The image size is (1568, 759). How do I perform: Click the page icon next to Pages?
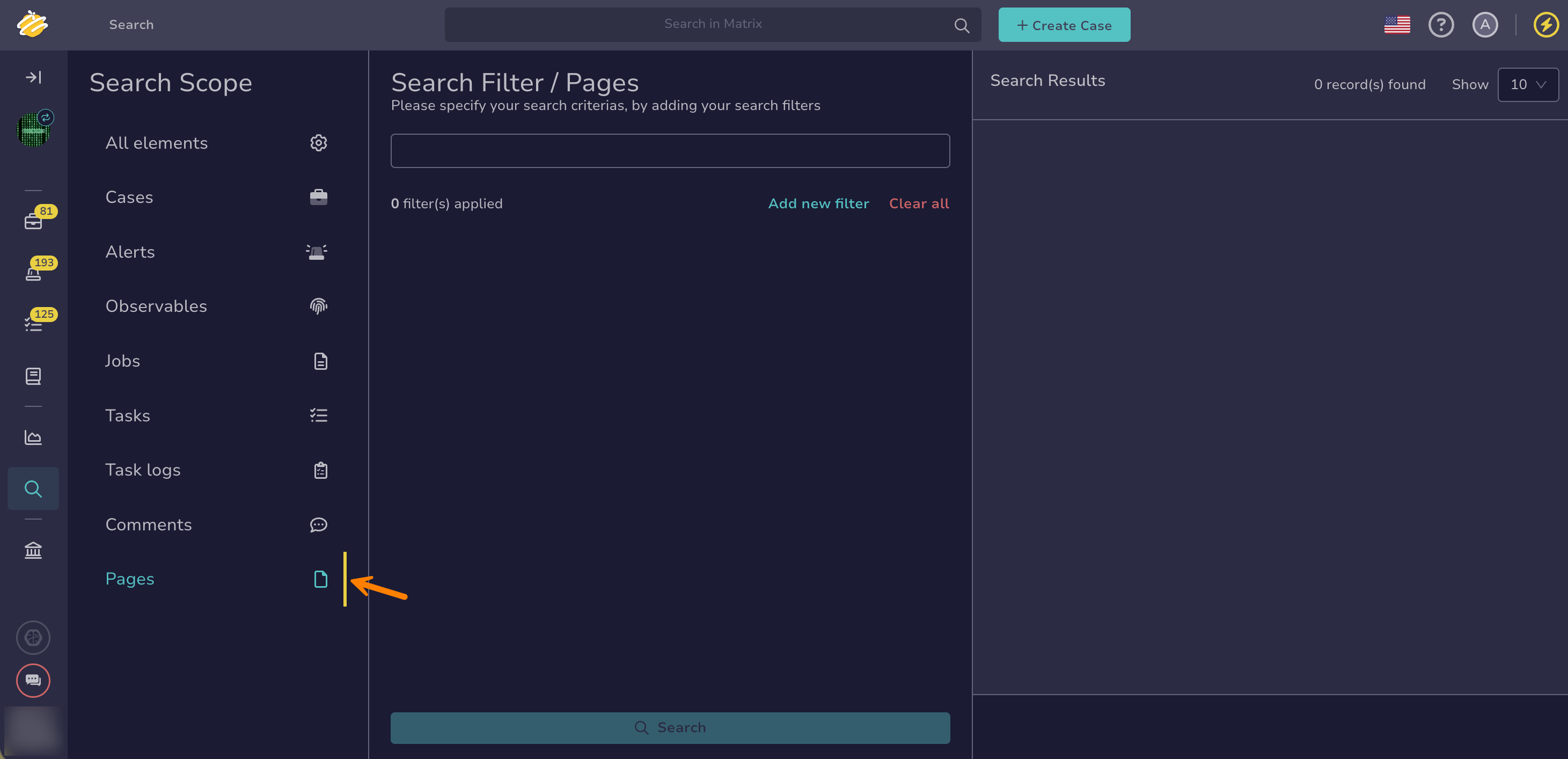point(321,579)
